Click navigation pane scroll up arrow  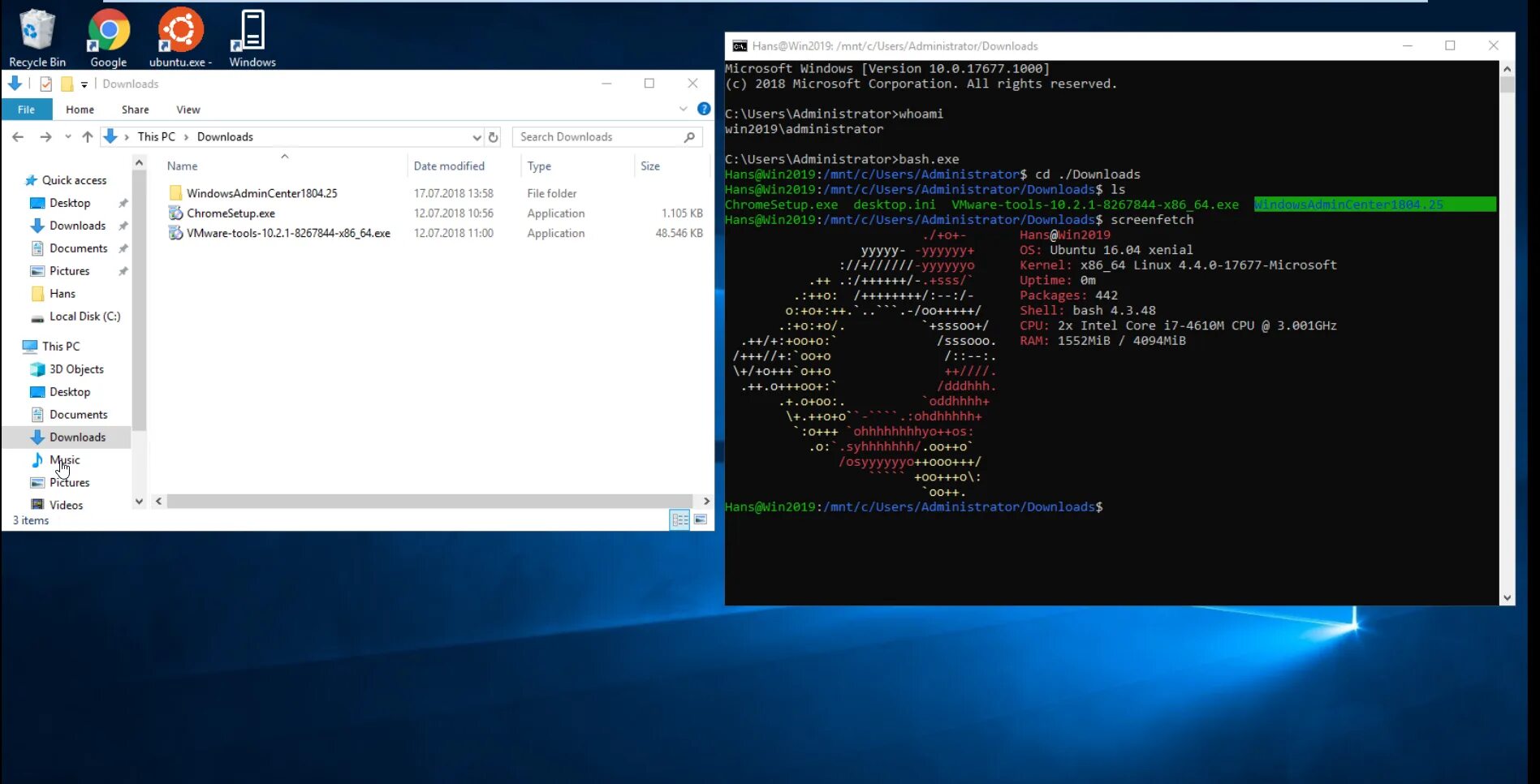click(x=139, y=163)
